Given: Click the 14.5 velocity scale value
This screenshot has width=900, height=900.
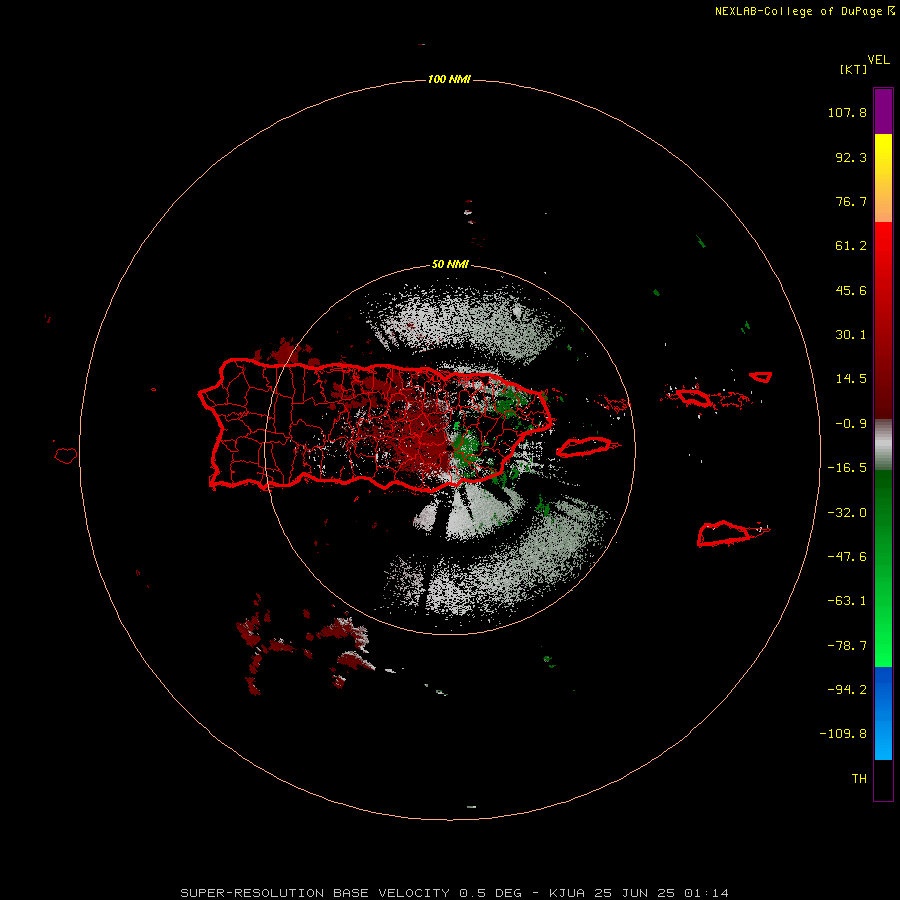Looking at the screenshot, I should (851, 379).
